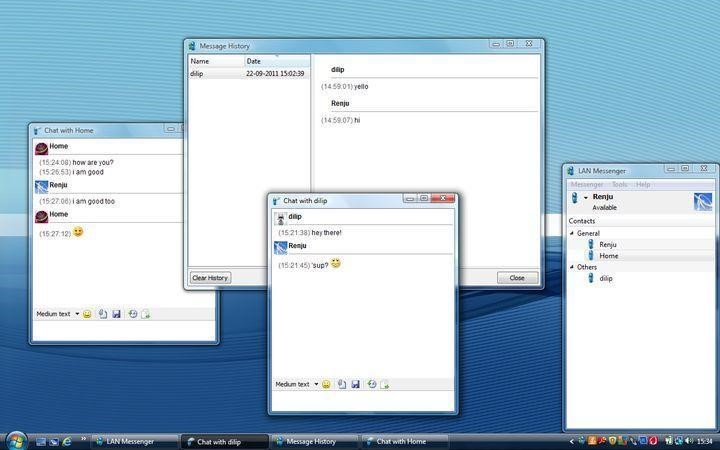
Task: Click the Close button in Message History
Action: 517,278
